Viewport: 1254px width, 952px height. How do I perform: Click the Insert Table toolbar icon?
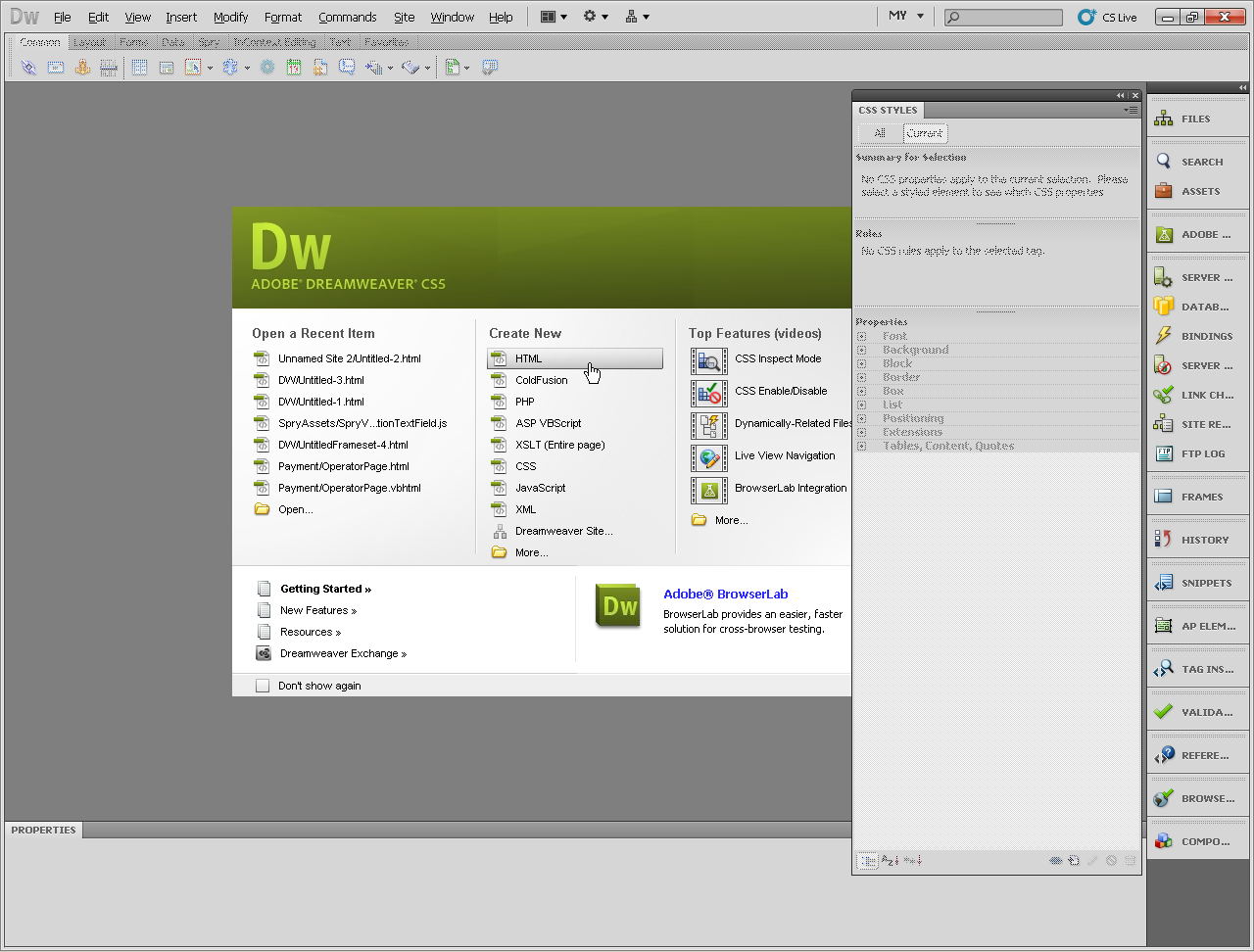tap(140, 68)
